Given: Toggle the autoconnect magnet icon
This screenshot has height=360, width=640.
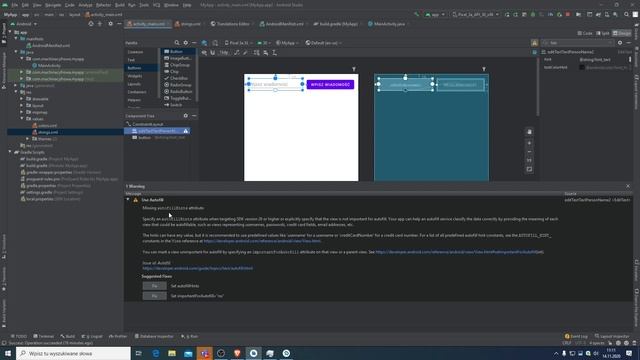Looking at the screenshot, I should (x=213, y=53).
